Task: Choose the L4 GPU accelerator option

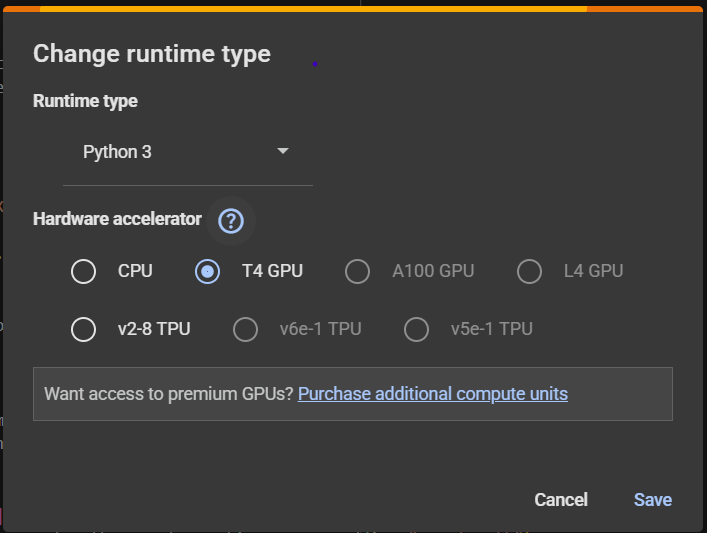Action: pyautogui.click(x=529, y=271)
